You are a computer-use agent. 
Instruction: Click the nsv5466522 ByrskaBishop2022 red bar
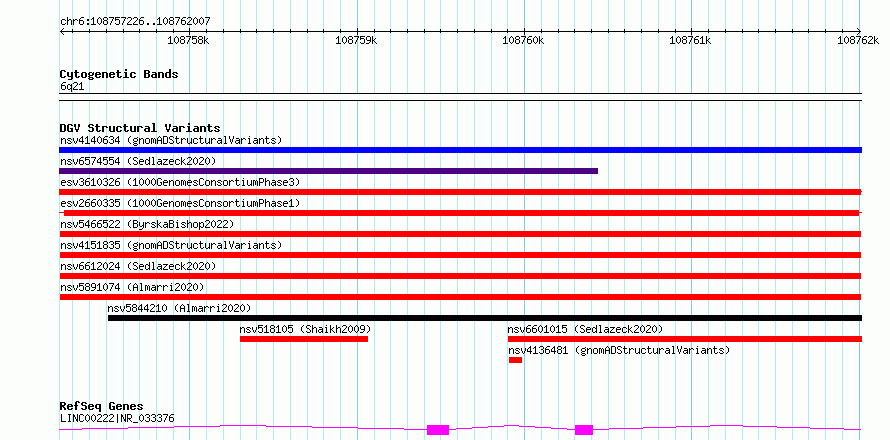[460, 234]
